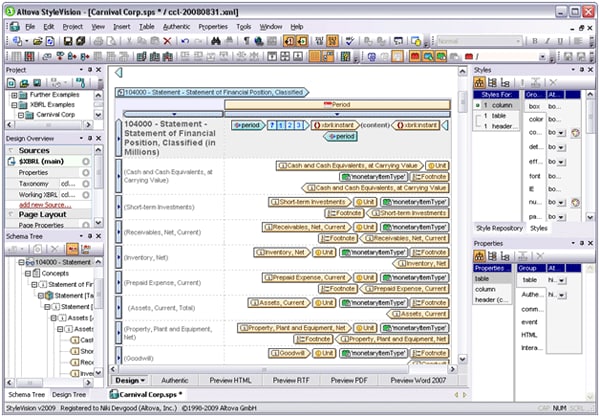
Task: Click the Goodwill tag in design view
Action: tap(289, 353)
